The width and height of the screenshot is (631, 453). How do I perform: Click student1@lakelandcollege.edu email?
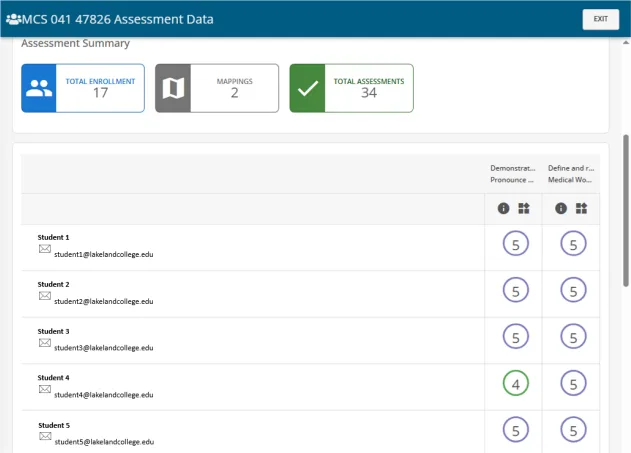[103, 254]
